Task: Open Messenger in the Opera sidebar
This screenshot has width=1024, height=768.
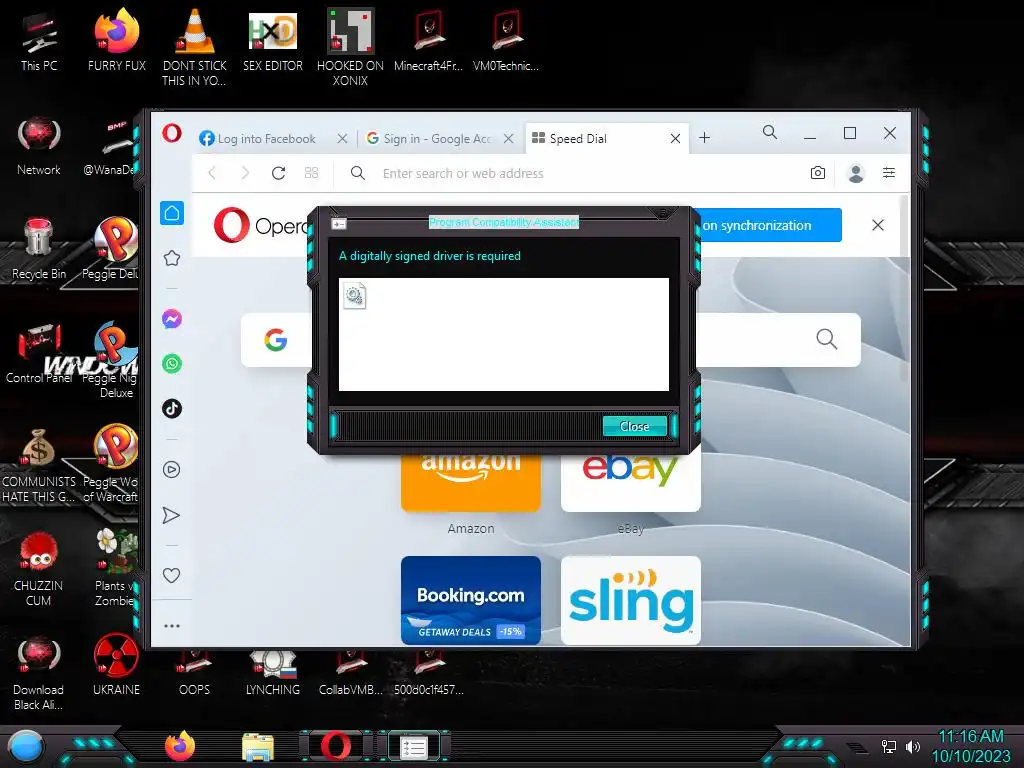Action: tap(172, 319)
